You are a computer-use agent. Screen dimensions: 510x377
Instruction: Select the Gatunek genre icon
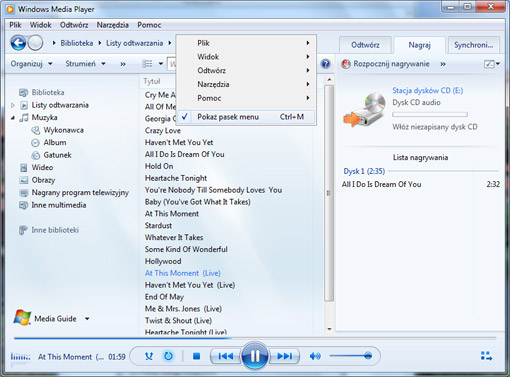[35, 155]
